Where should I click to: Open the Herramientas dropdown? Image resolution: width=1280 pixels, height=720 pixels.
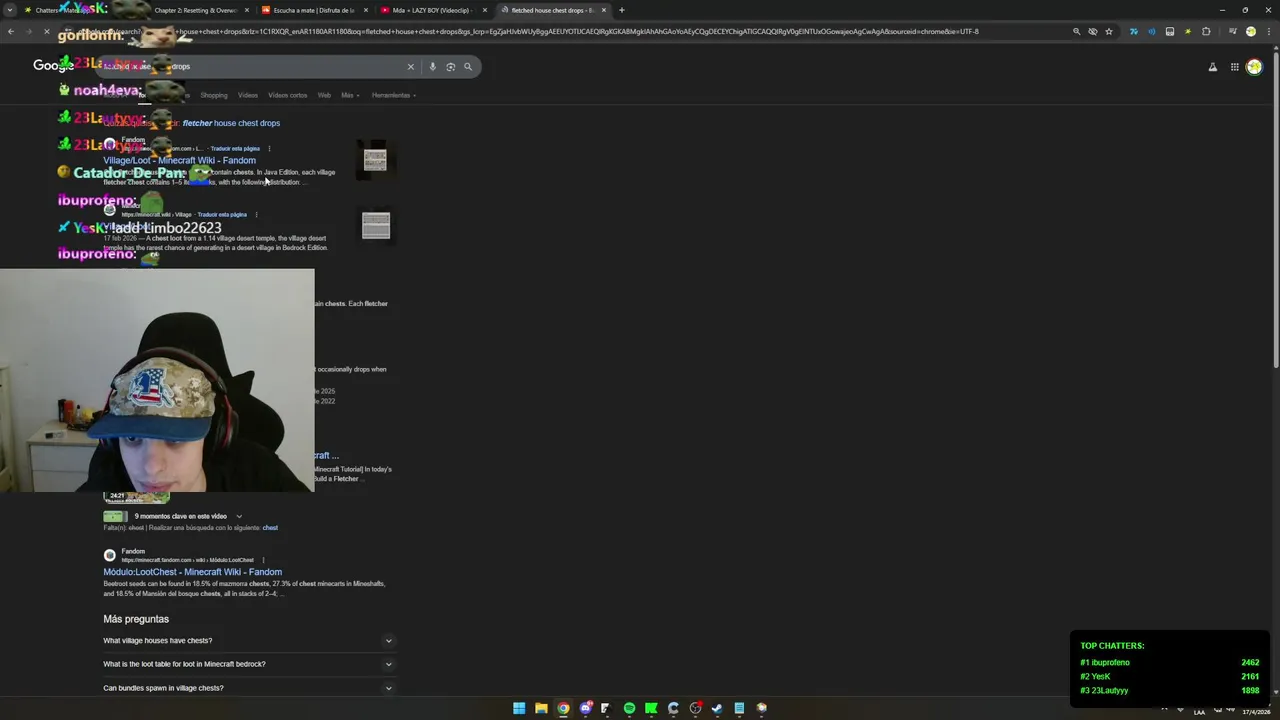[394, 95]
